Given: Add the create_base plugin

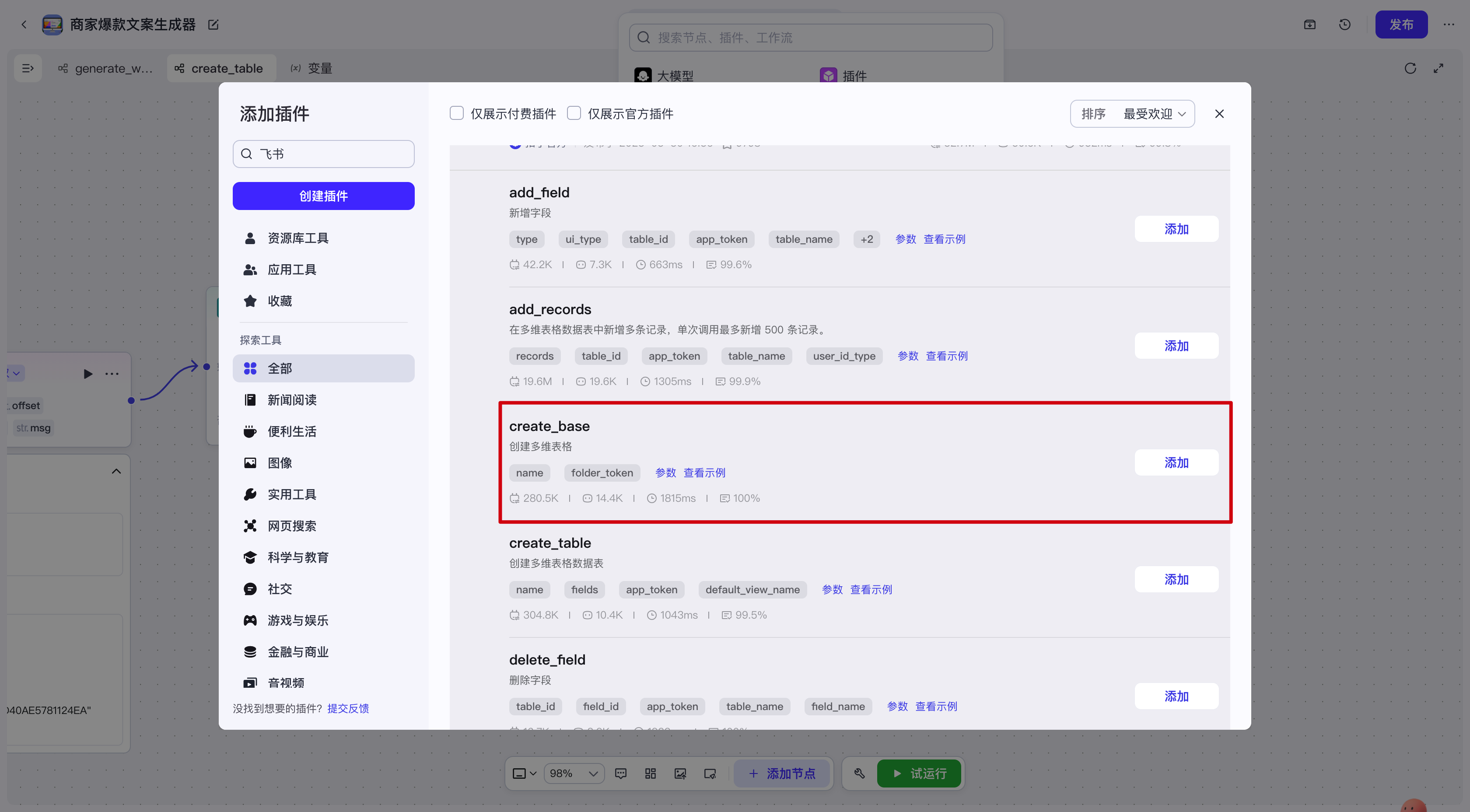Looking at the screenshot, I should pos(1176,463).
